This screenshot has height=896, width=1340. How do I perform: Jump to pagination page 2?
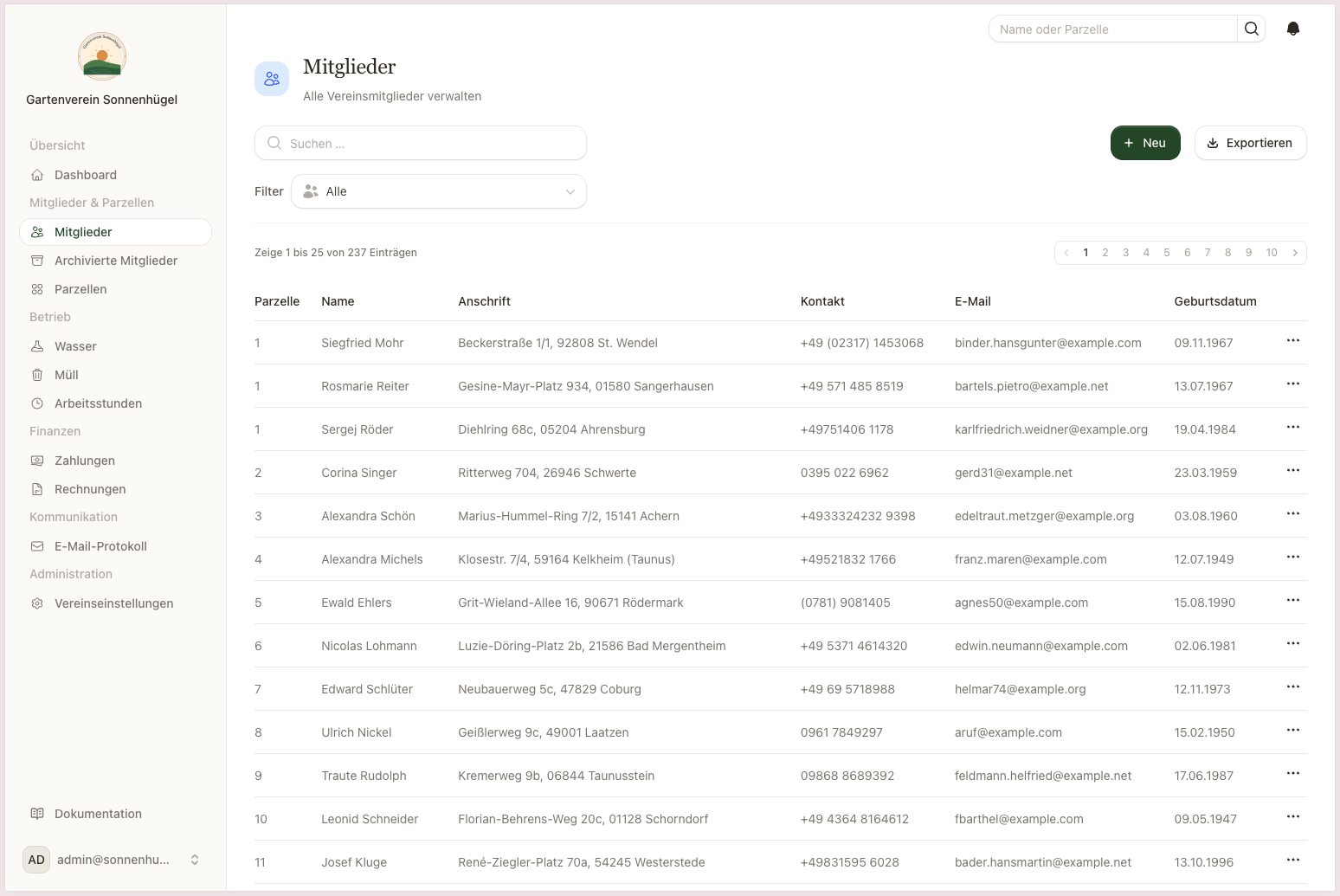[1105, 253]
